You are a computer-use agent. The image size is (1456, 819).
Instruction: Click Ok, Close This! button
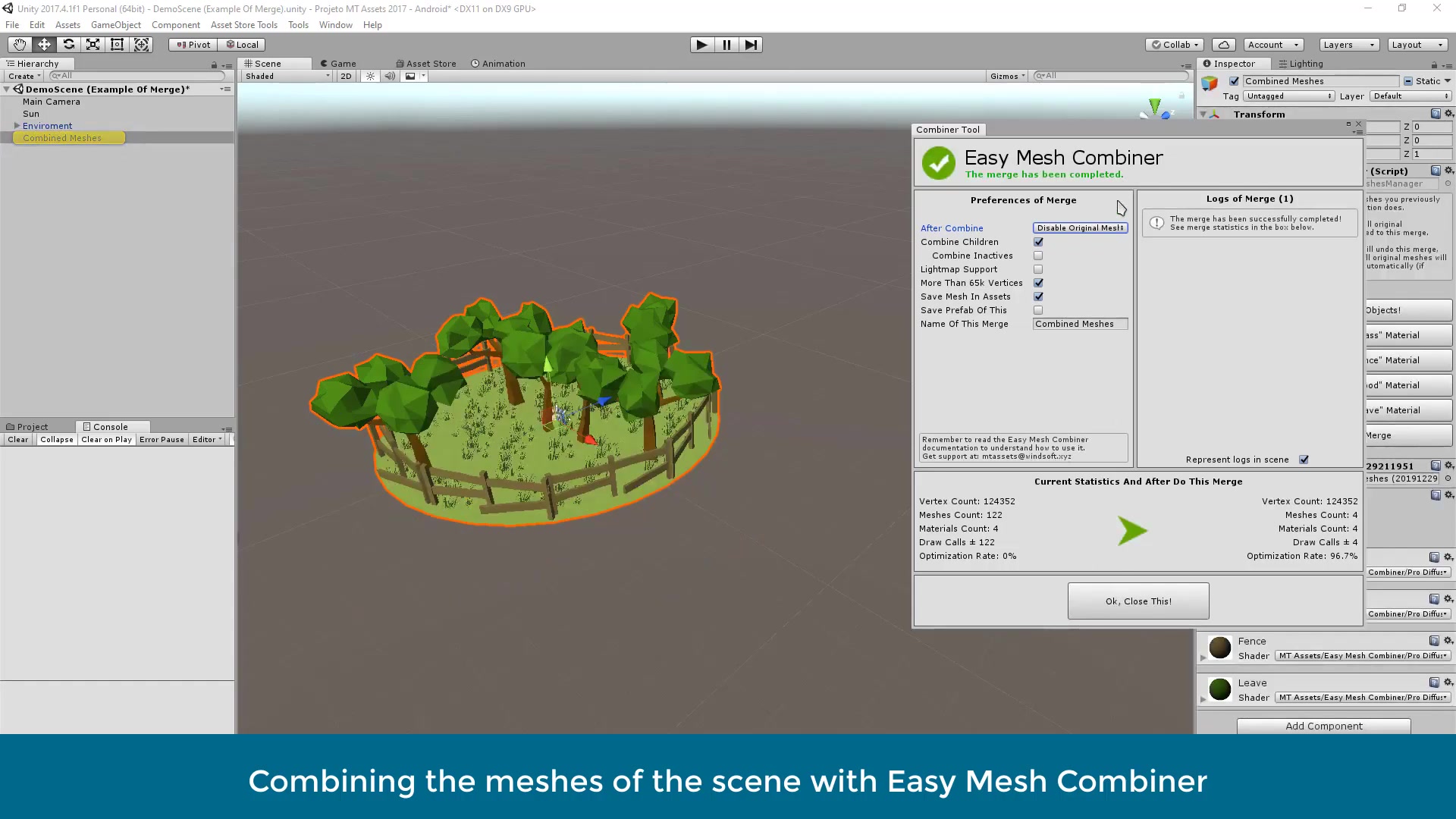pos(1138,601)
